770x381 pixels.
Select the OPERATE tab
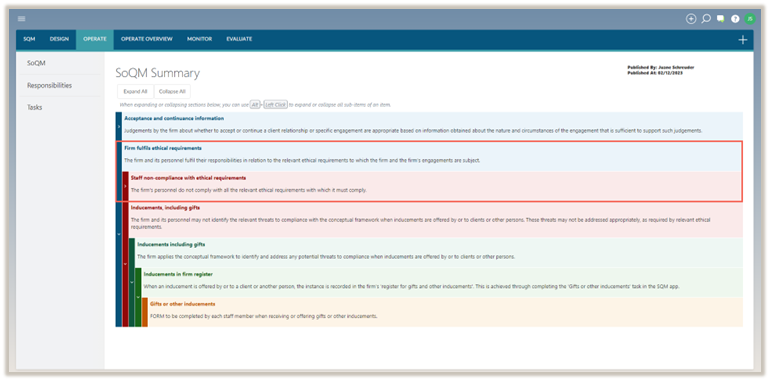point(95,39)
